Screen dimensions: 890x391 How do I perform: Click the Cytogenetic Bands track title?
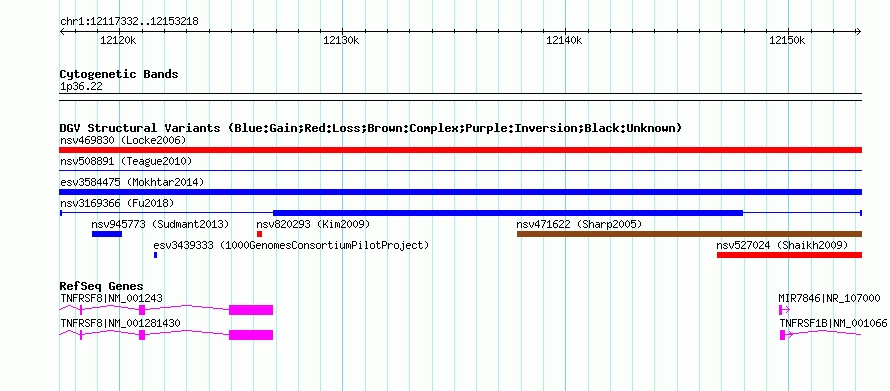[119, 74]
